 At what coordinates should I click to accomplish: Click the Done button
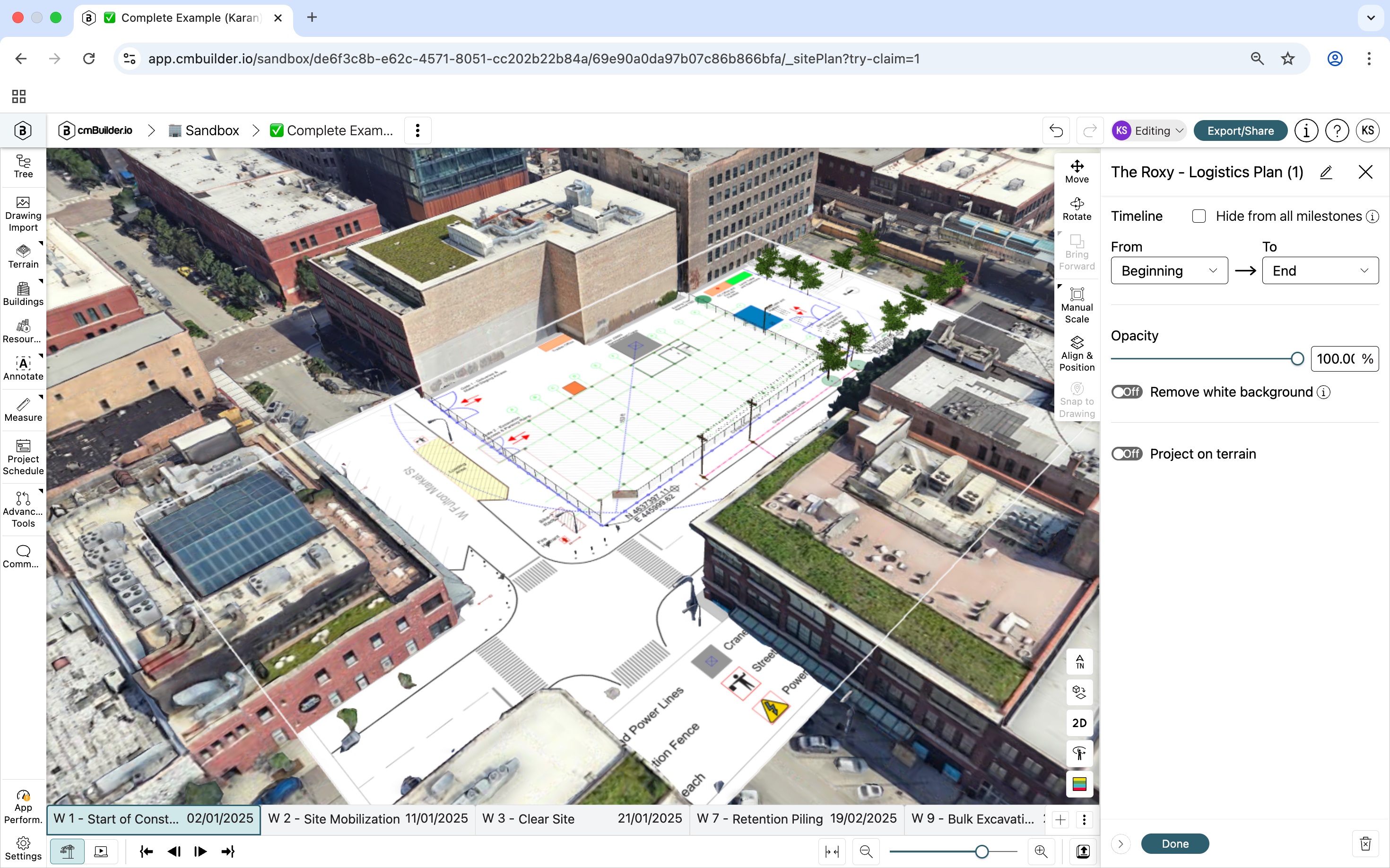coord(1175,843)
